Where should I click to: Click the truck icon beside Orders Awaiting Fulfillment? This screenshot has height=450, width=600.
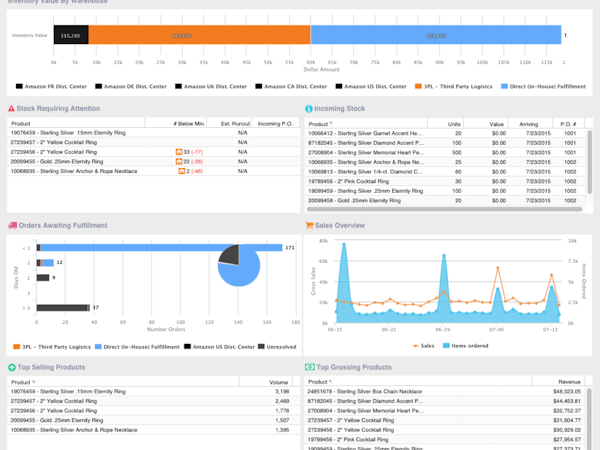click(x=13, y=226)
